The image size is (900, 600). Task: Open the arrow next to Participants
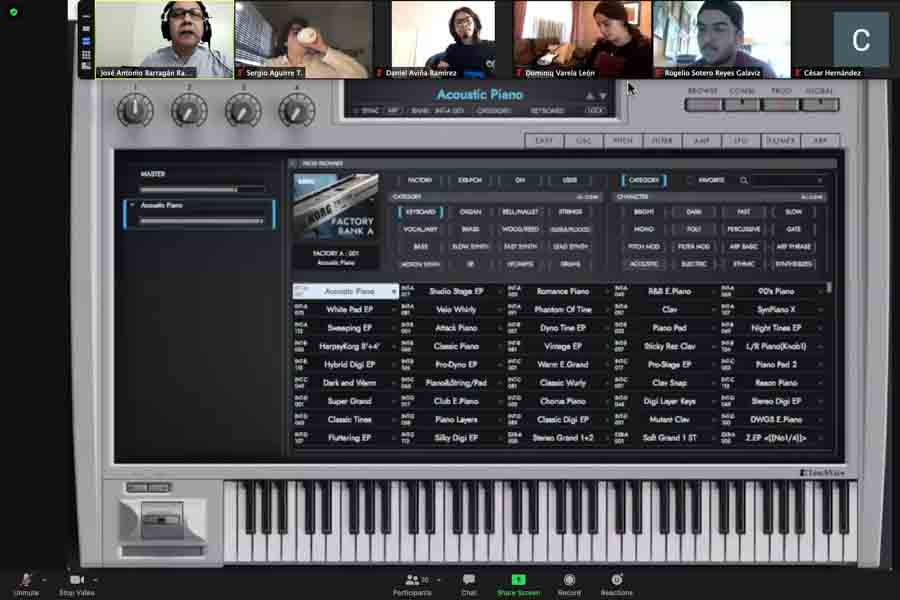tap(439, 580)
